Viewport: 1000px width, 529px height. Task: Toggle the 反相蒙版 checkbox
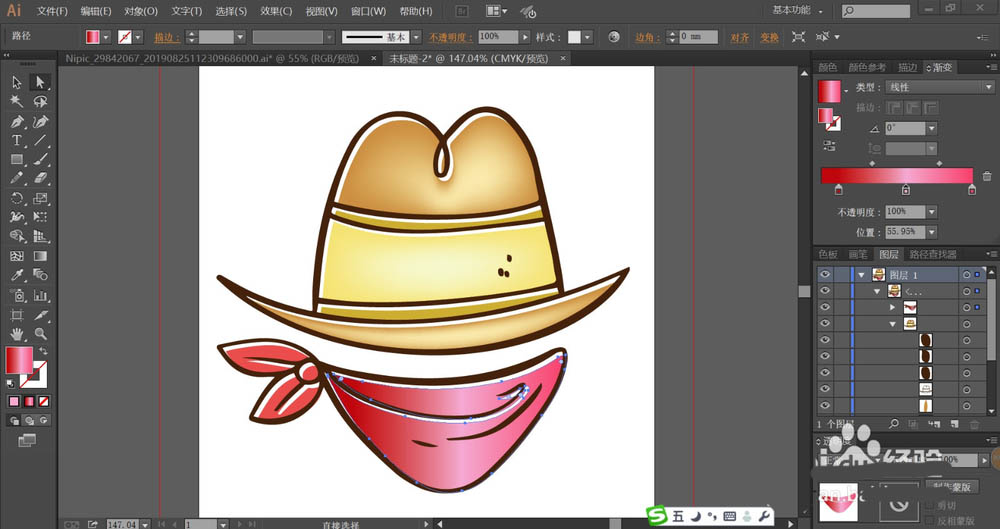click(x=931, y=520)
